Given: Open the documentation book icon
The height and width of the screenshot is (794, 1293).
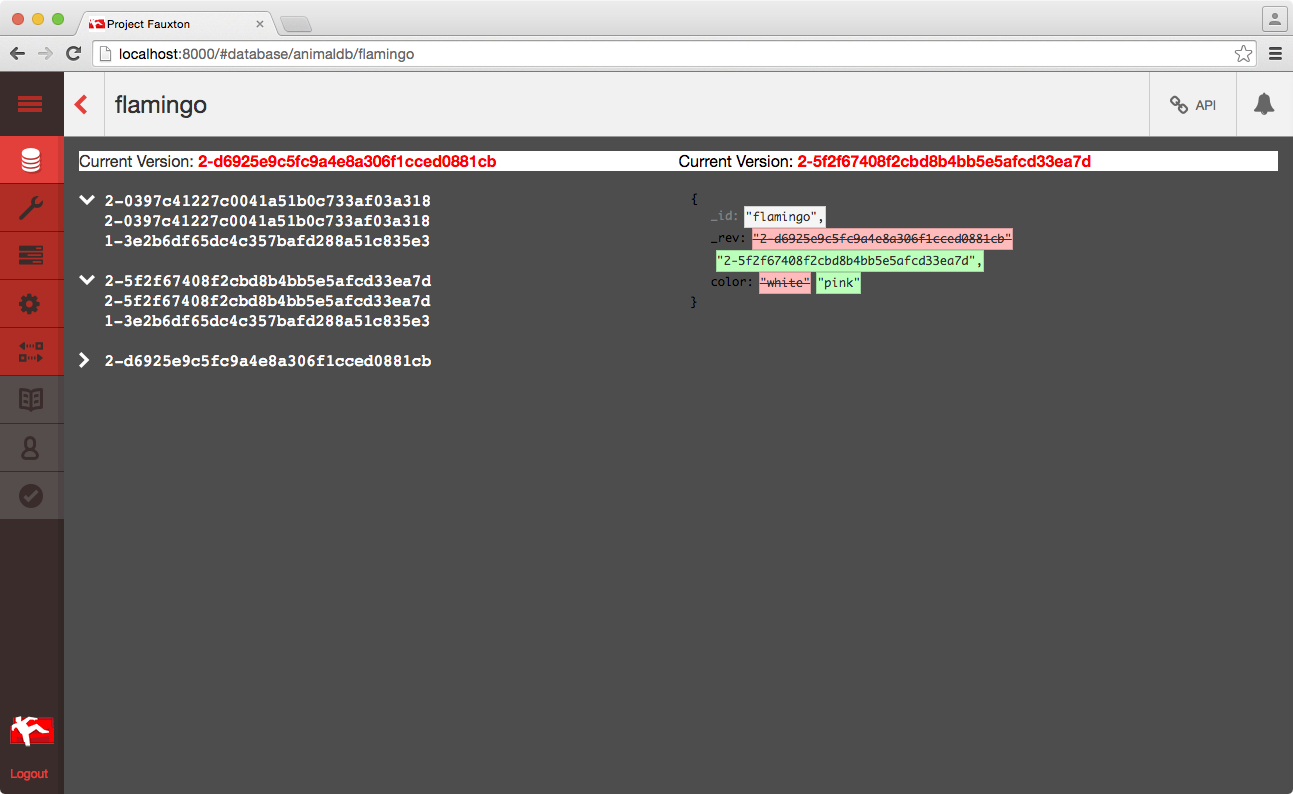Looking at the screenshot, I should [x=31, y=400].
